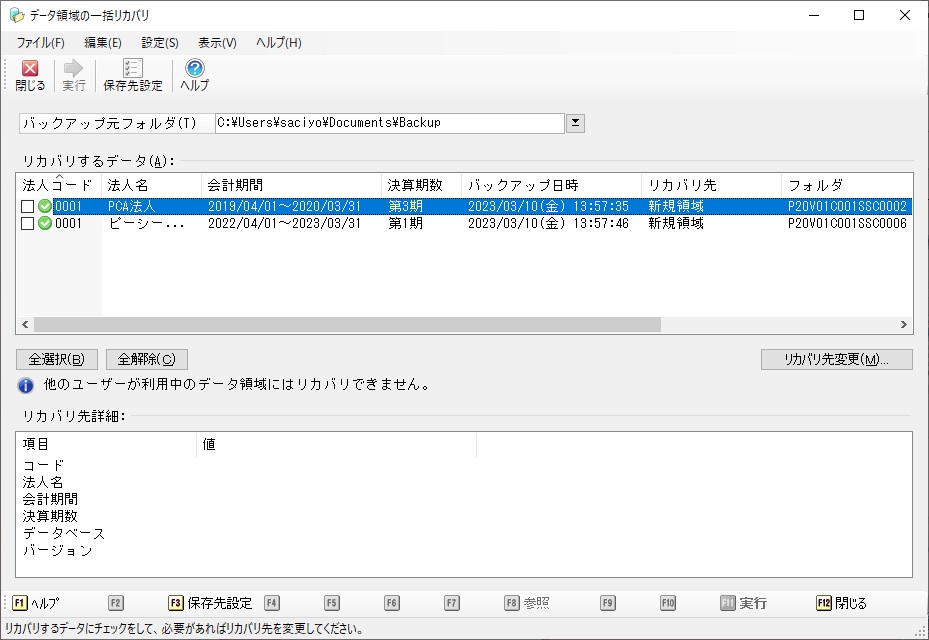Click the blue ヘルプ question mark icon
This screenshot has width=929, height=640.
coord(195,69)
